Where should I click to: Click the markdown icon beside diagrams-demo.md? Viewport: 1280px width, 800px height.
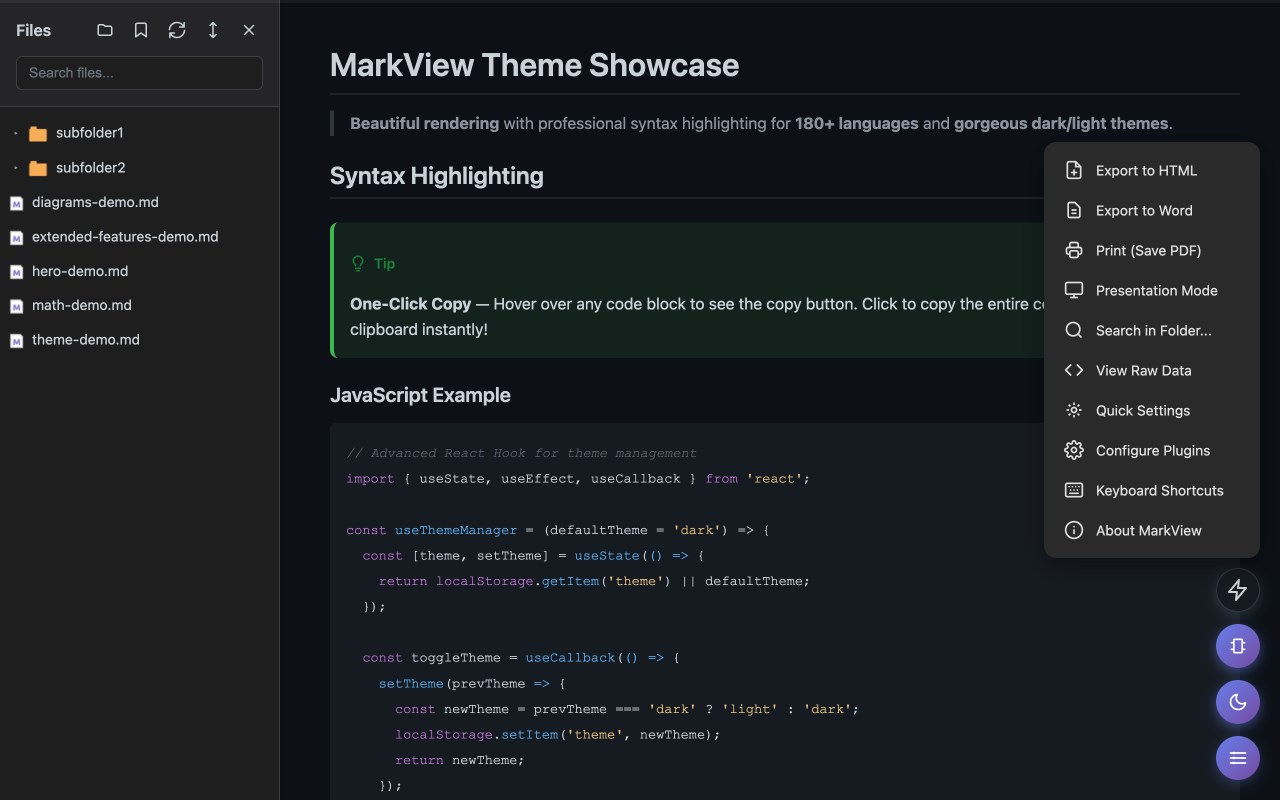click(x=16, y=203)
